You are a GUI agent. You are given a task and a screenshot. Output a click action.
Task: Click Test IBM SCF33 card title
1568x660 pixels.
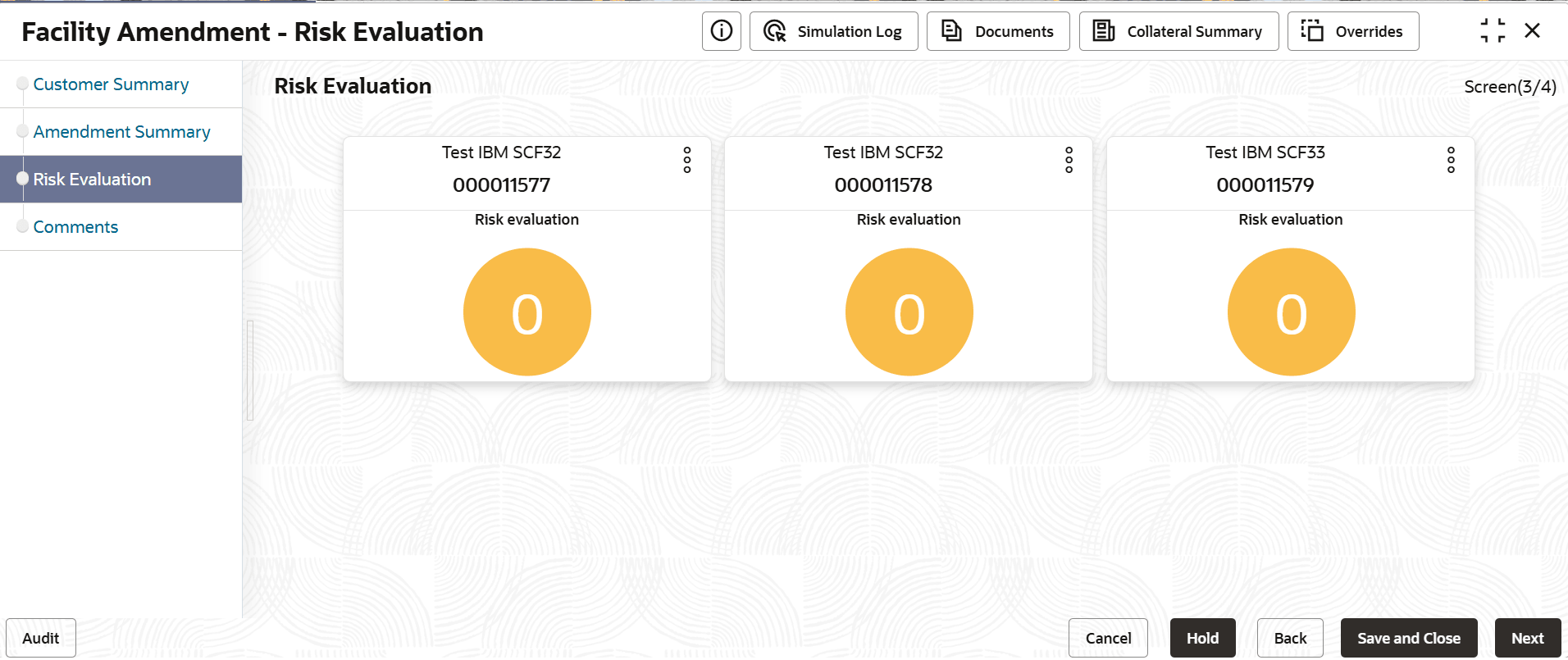tap(1265, 152)
